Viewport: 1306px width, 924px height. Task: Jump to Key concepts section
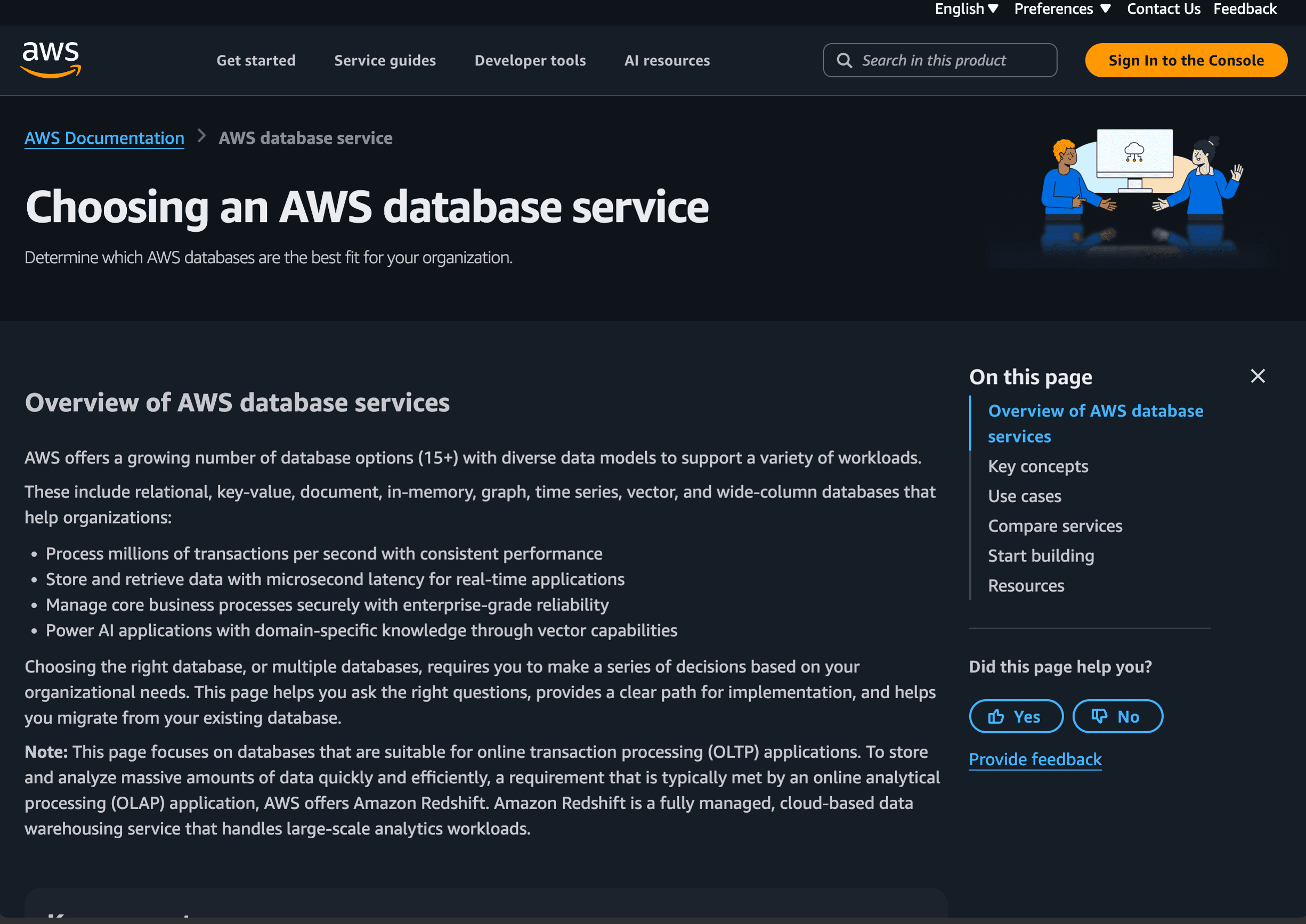point(1038,466)
